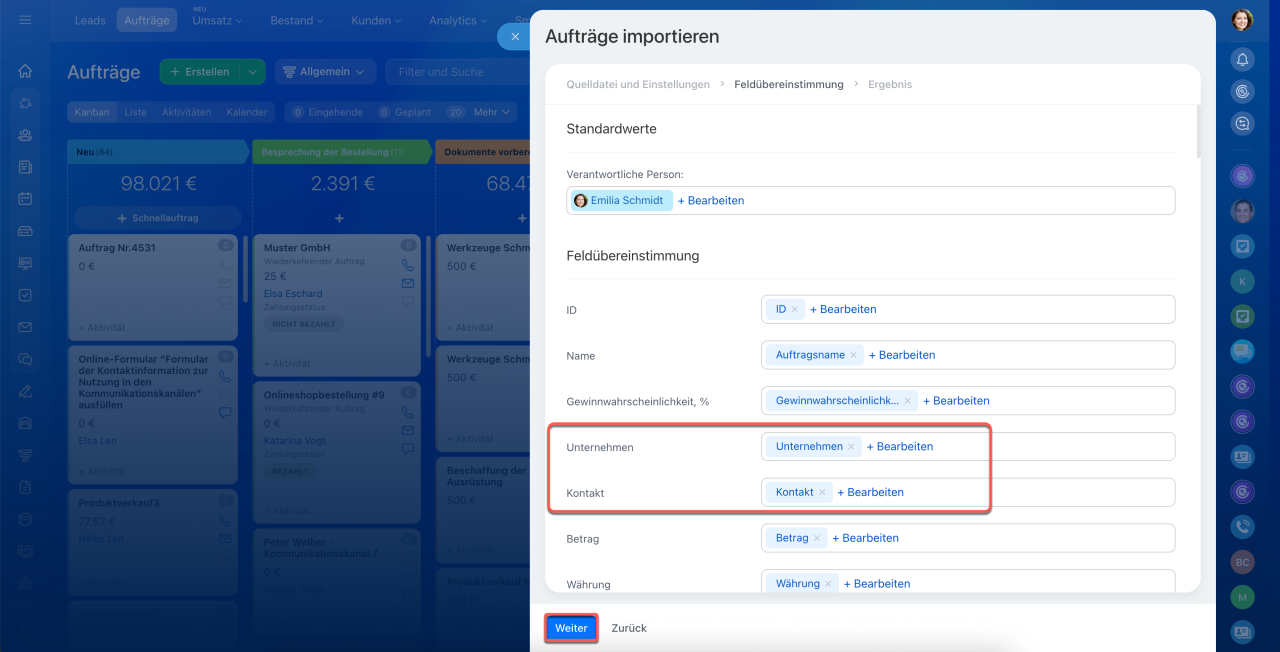Open the mail envelope icon in left sidebar
Image resolution: width=1280 pixels, height=652 pixels.
point(25,327)
